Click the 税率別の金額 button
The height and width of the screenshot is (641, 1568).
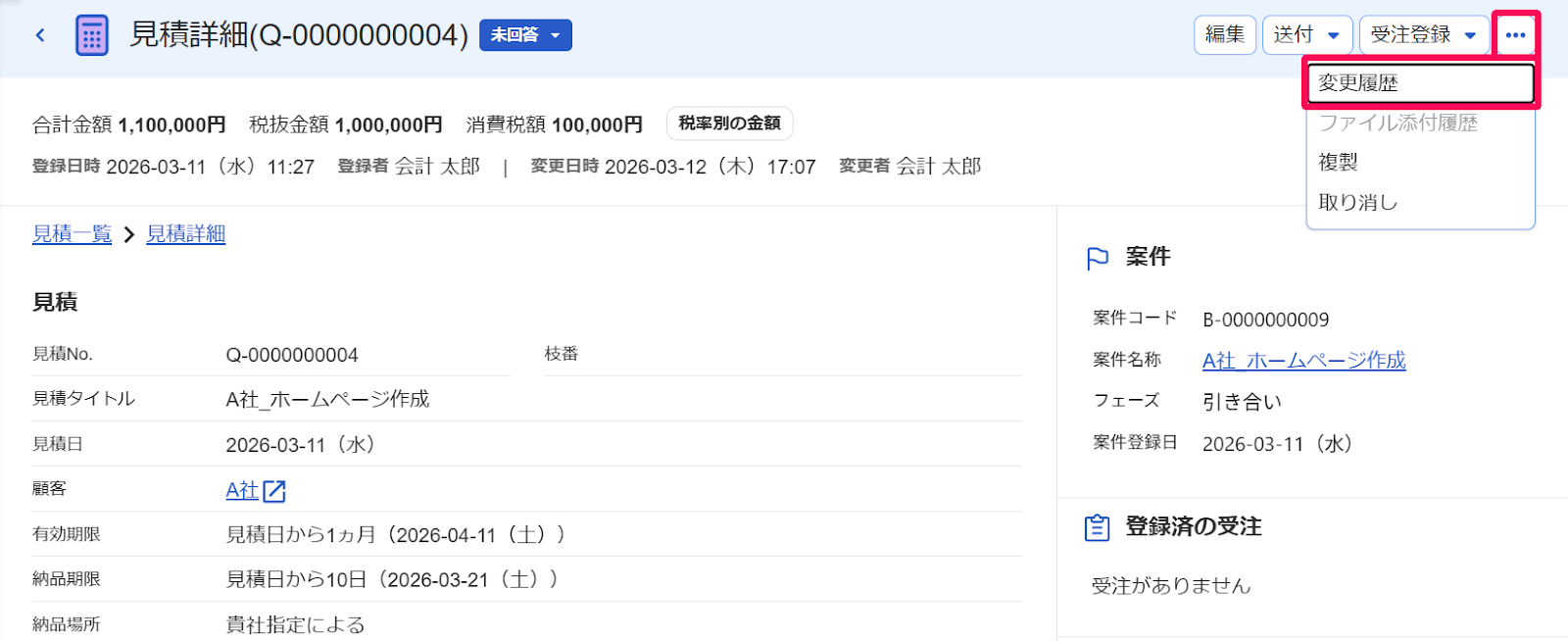[x=730, y=123]
